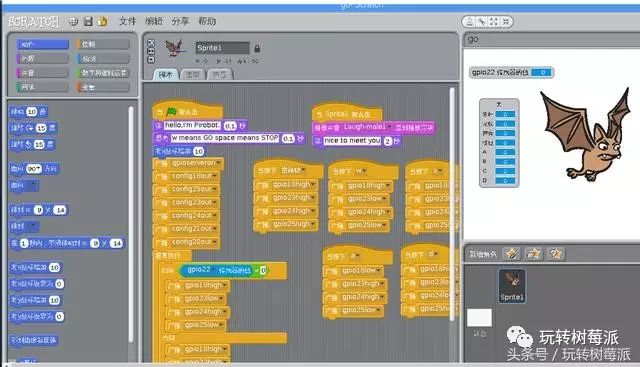
Task: Open gpio22 sensor dropdown in the if condition
Action: (x=213, y=270)
